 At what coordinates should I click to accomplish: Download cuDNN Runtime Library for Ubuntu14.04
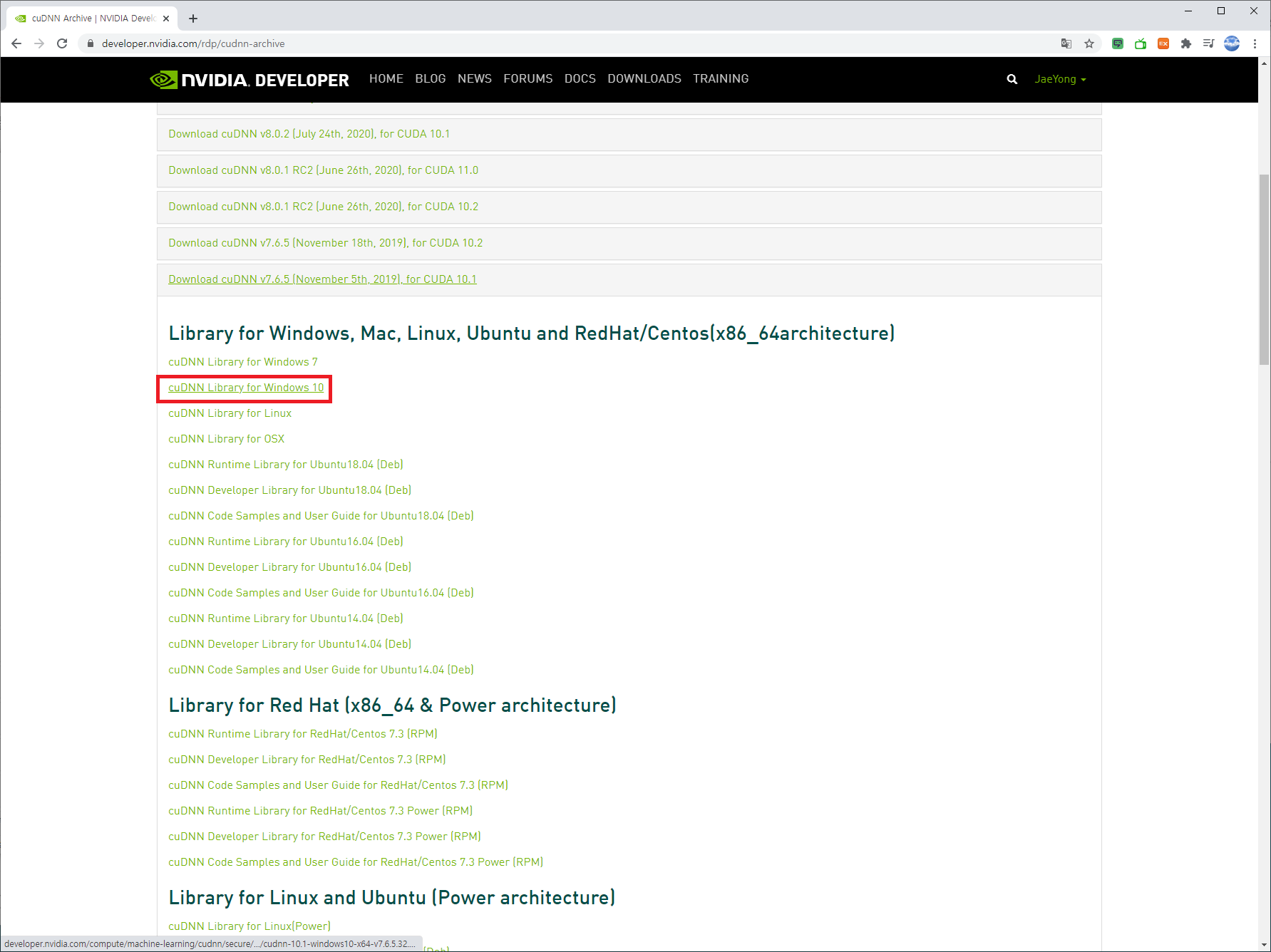pyautogui.click(x=286, y=619)
